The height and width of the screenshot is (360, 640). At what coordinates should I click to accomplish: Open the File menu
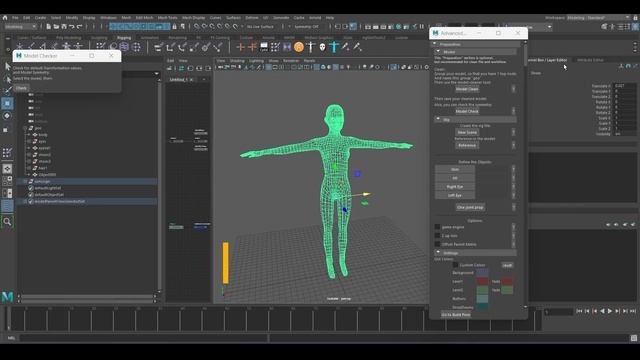coord(15,18)
